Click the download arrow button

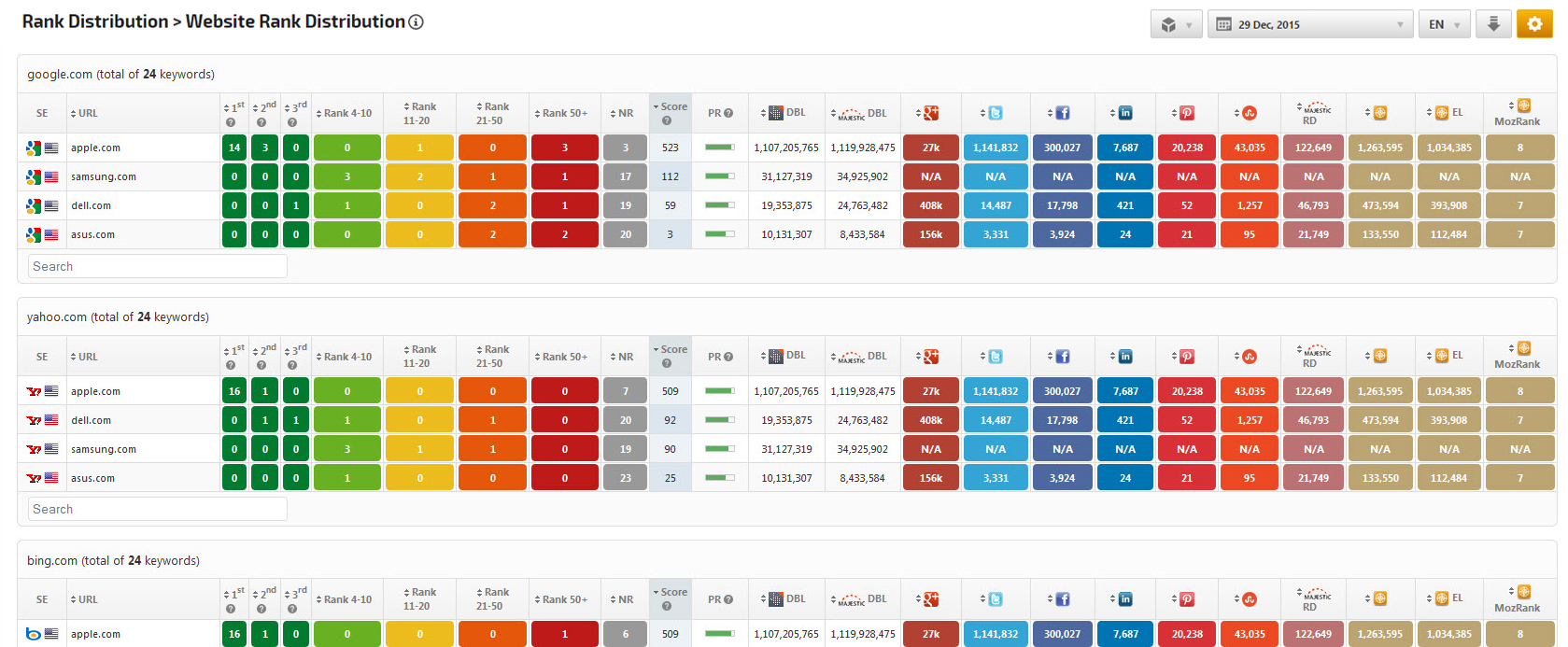(1493, 24)
